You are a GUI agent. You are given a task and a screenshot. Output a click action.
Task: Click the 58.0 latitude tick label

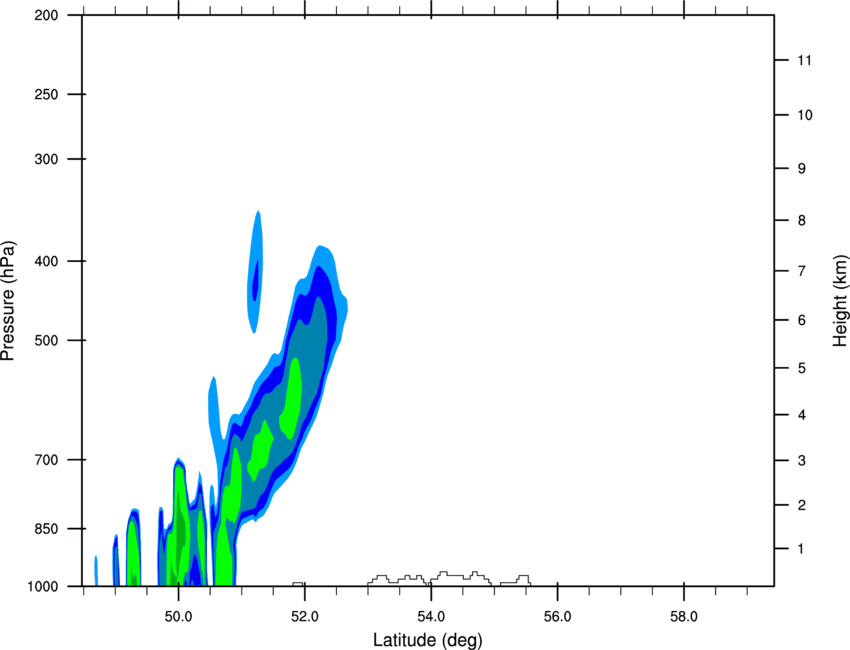coord(684,617)
